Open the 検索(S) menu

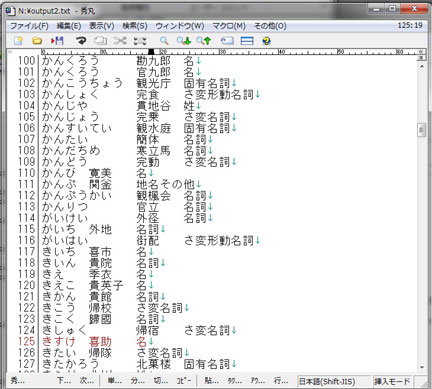coord(135,26)
